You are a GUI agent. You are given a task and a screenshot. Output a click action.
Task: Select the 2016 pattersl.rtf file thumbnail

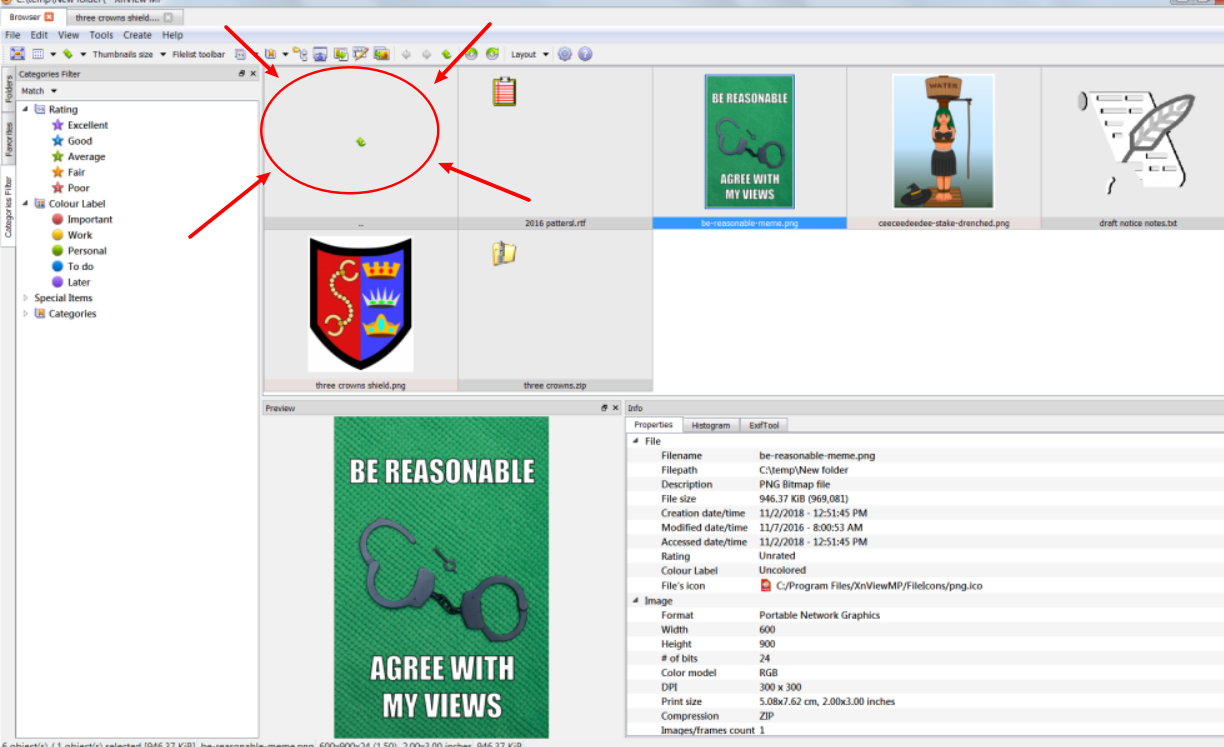(555, 148)
